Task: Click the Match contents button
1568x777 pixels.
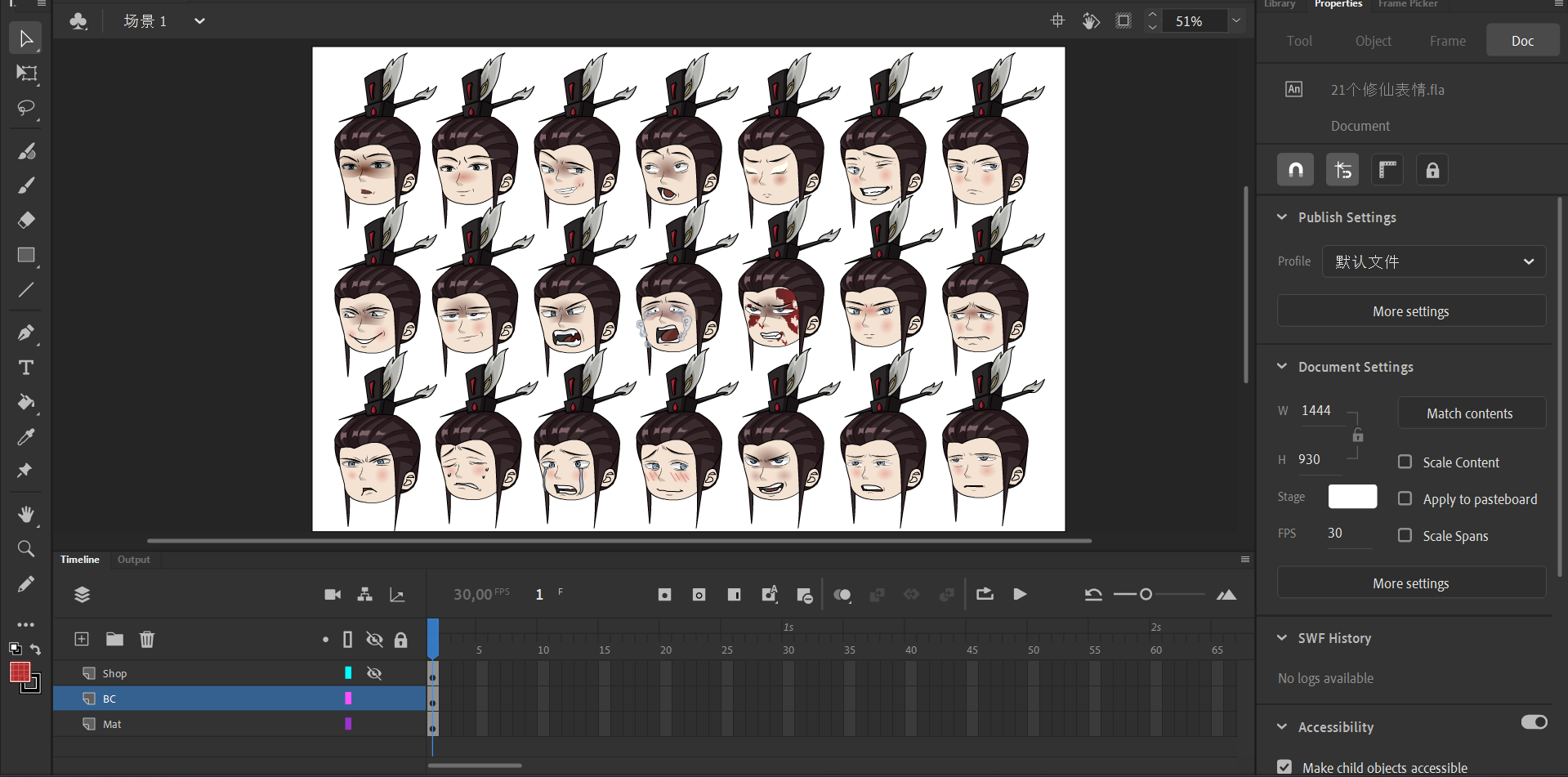Action: pyautogui.click(x=1471, y=413)
